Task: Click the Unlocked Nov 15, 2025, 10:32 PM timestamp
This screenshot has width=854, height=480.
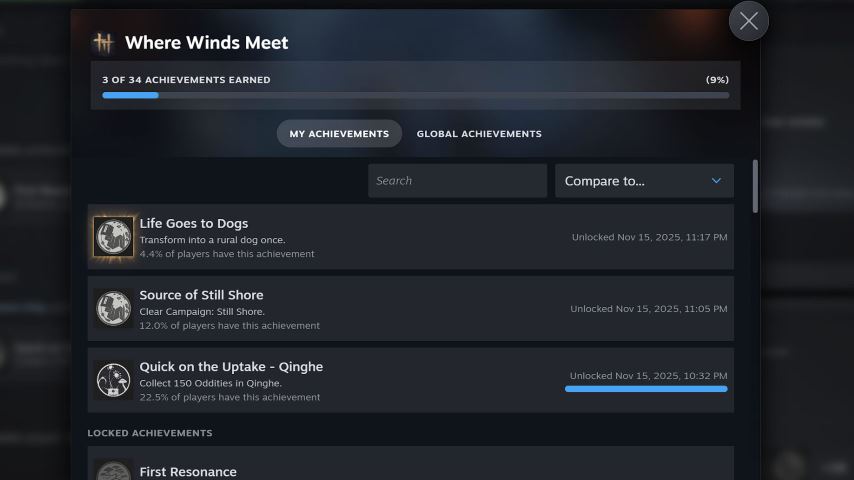Action: (x=649, y=375)
